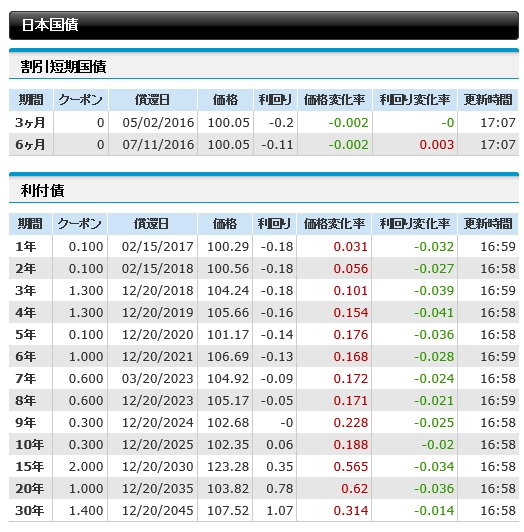Click the price change value 0.228
524x532 pixels.
point(351,422)
